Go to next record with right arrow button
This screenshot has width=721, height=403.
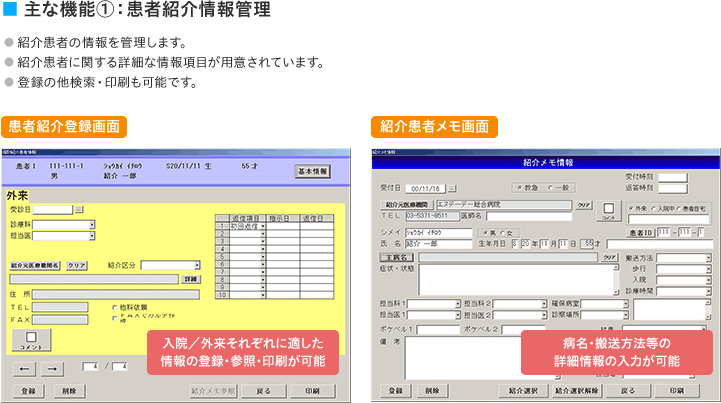pos(52,368)
